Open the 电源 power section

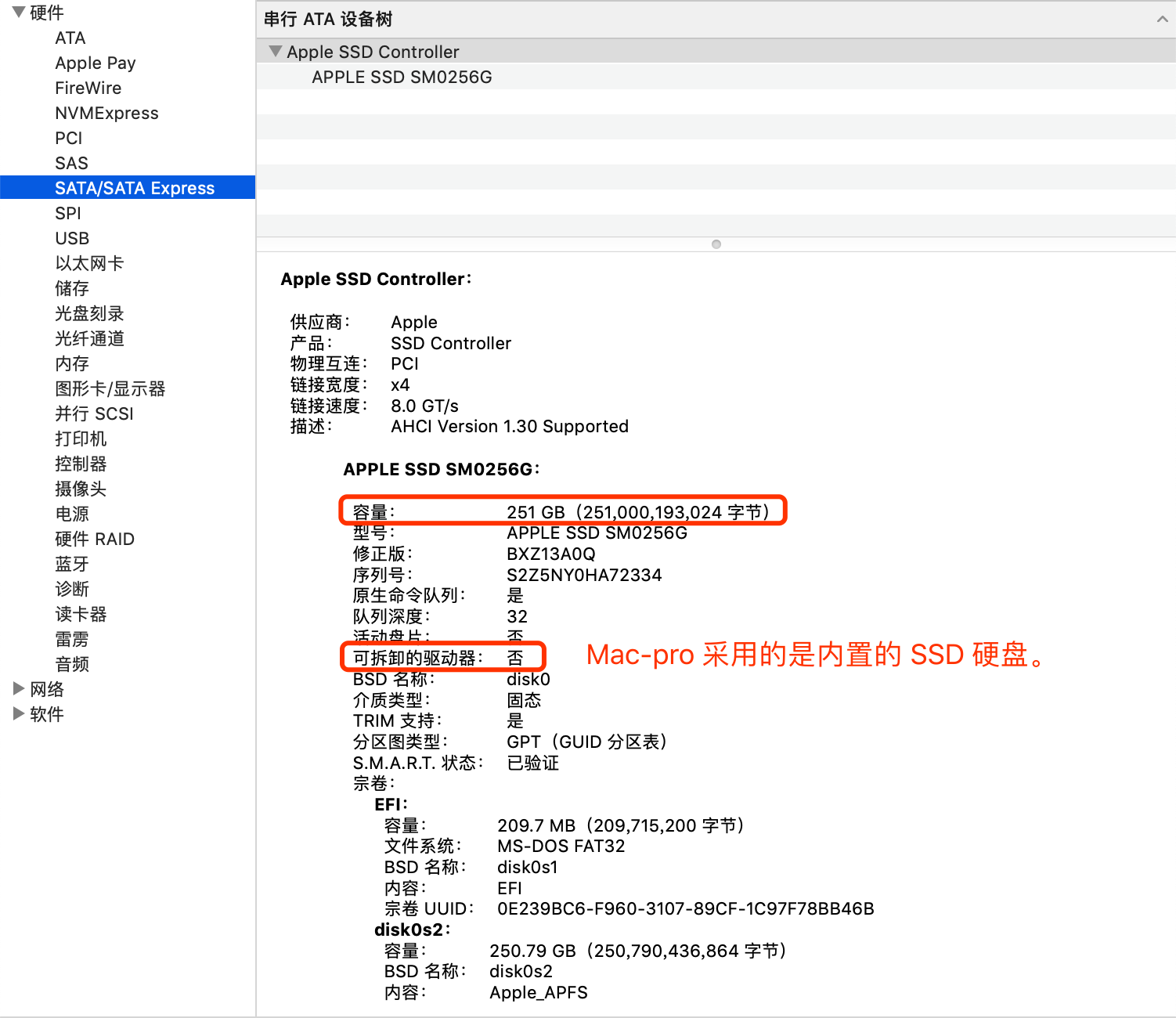point(72,514)
